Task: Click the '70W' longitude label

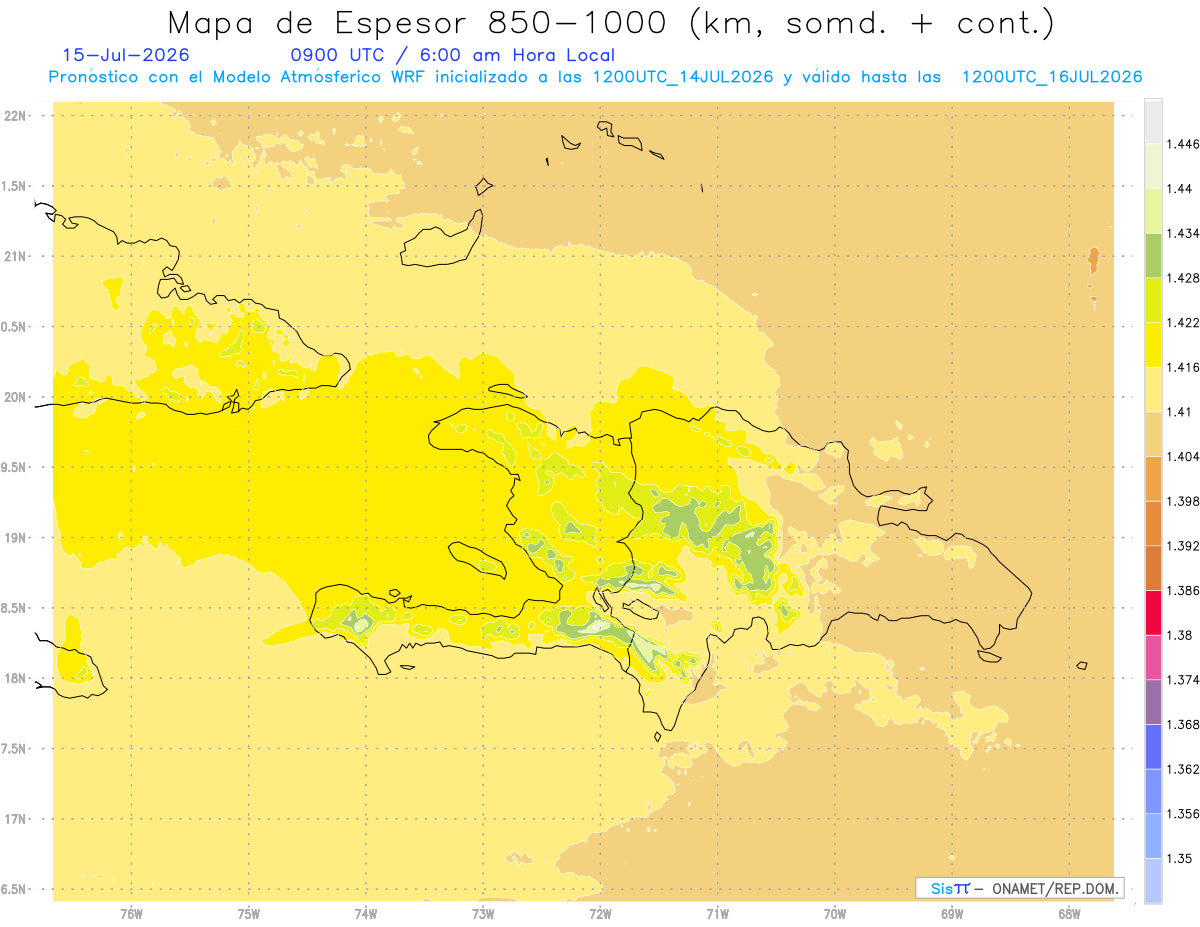Action: (x=835, y=914)
